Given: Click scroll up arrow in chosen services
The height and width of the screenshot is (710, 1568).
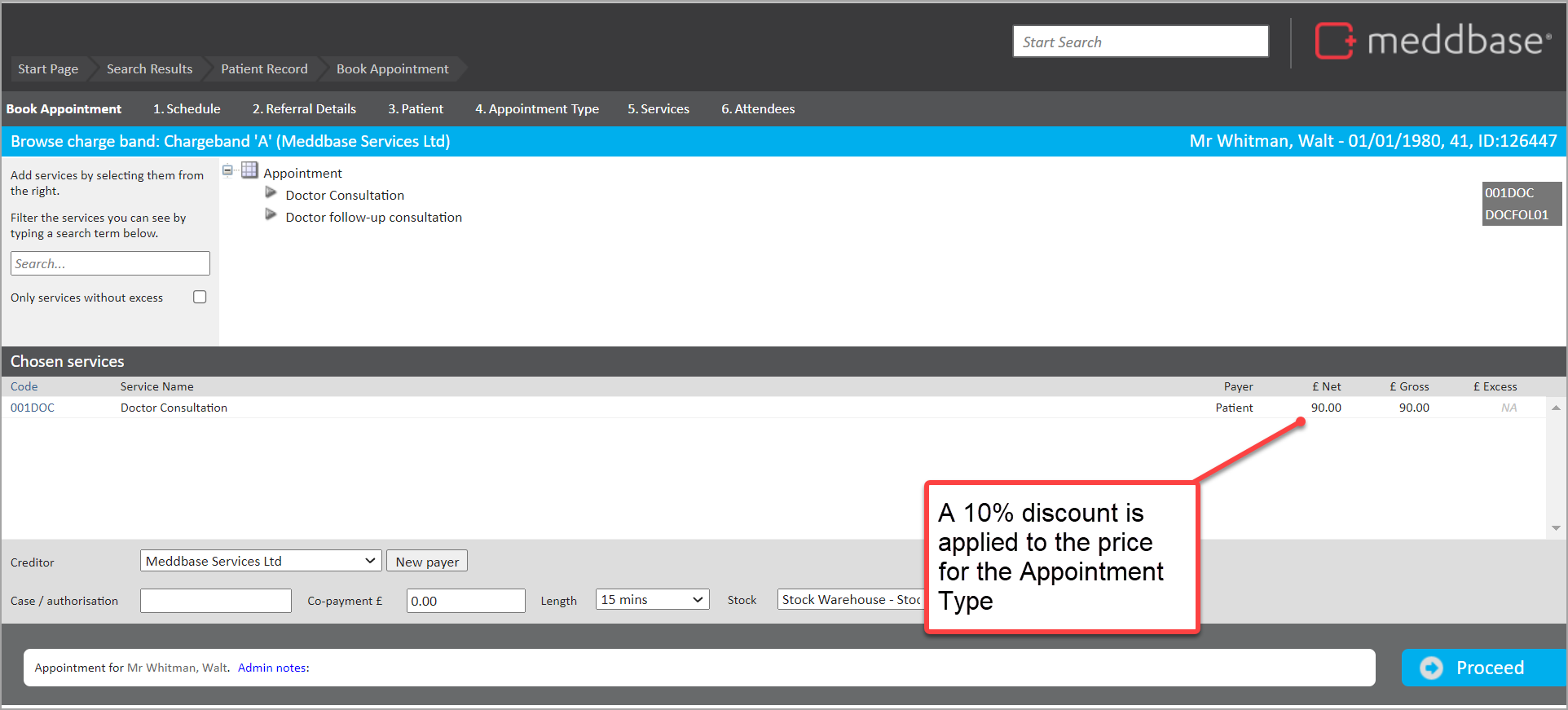Looking at the screenshot, I should point(1556,408).
